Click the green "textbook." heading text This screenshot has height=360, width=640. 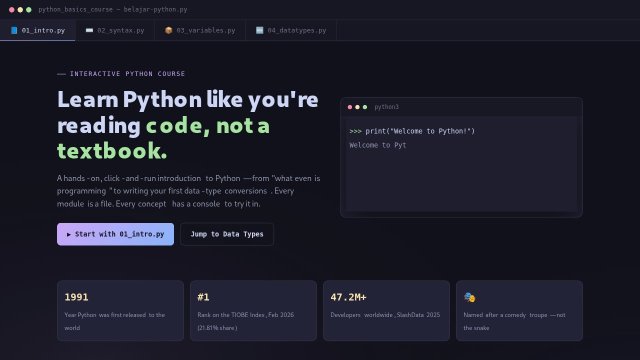pos(112,151)
